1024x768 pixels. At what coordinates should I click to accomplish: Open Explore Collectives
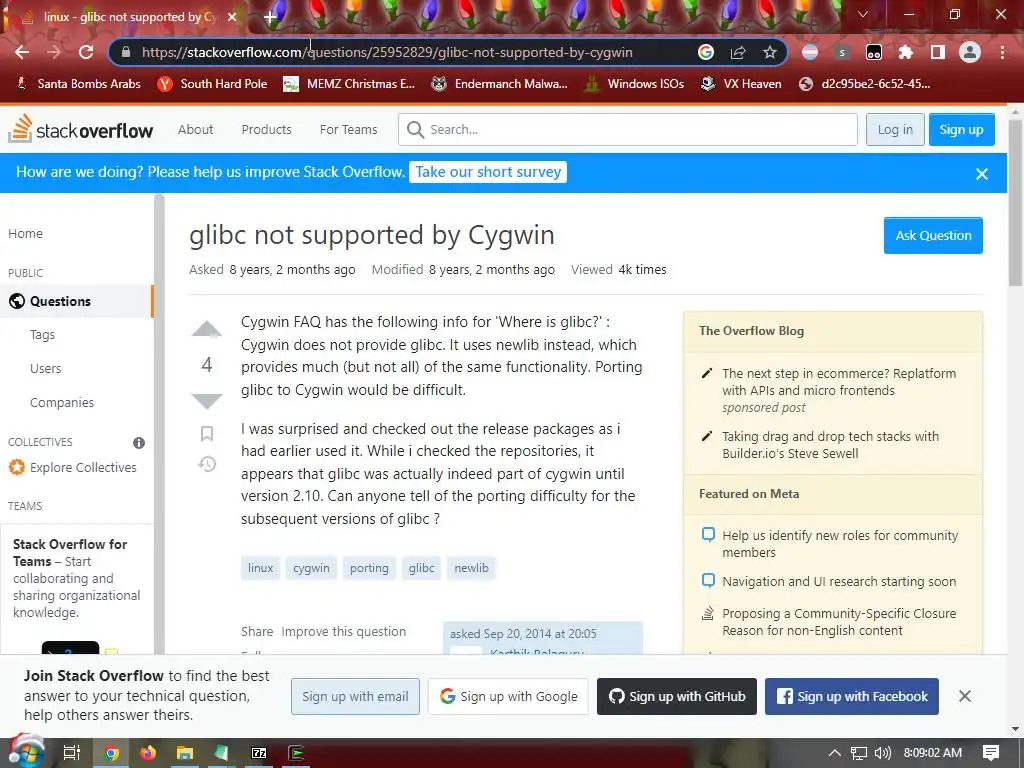[x=72, y=467]
